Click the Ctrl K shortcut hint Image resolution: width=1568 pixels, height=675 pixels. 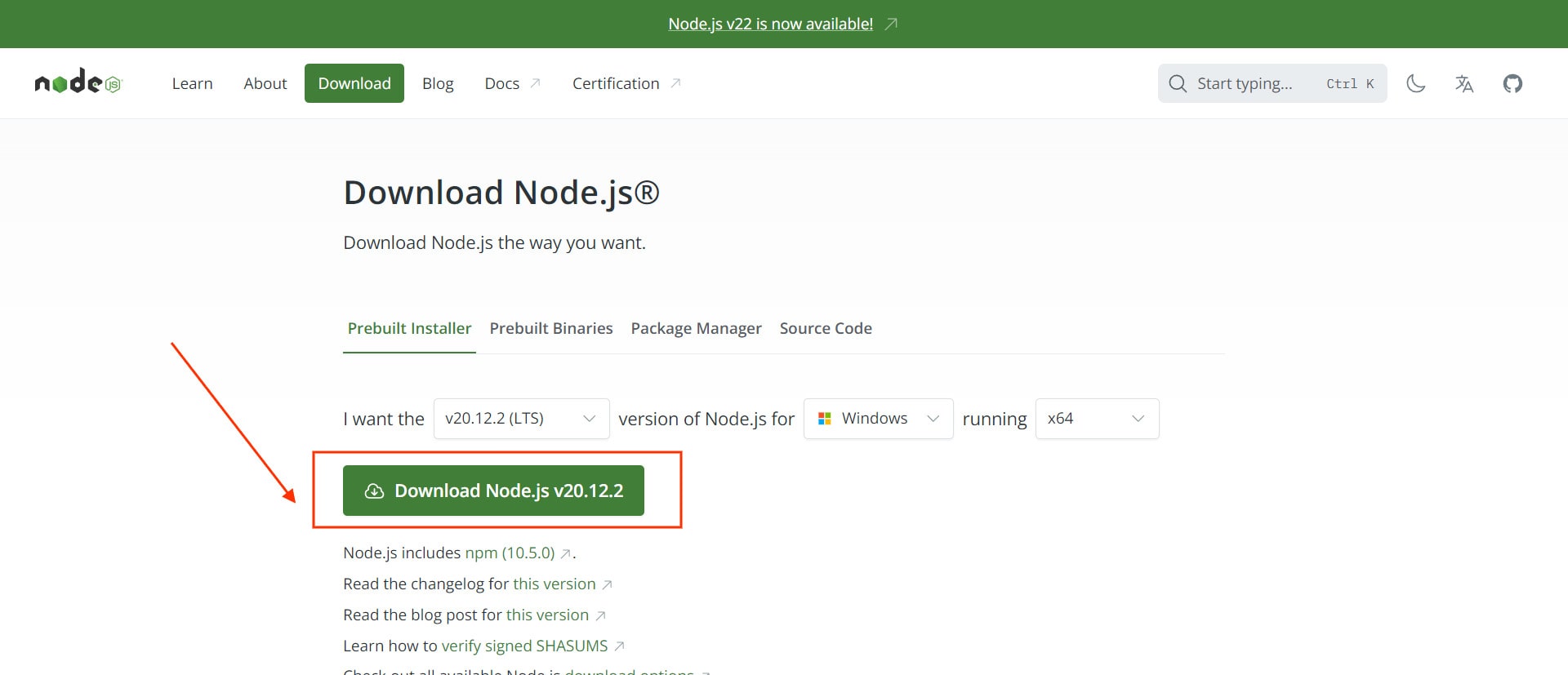(x=1350, y=83)
